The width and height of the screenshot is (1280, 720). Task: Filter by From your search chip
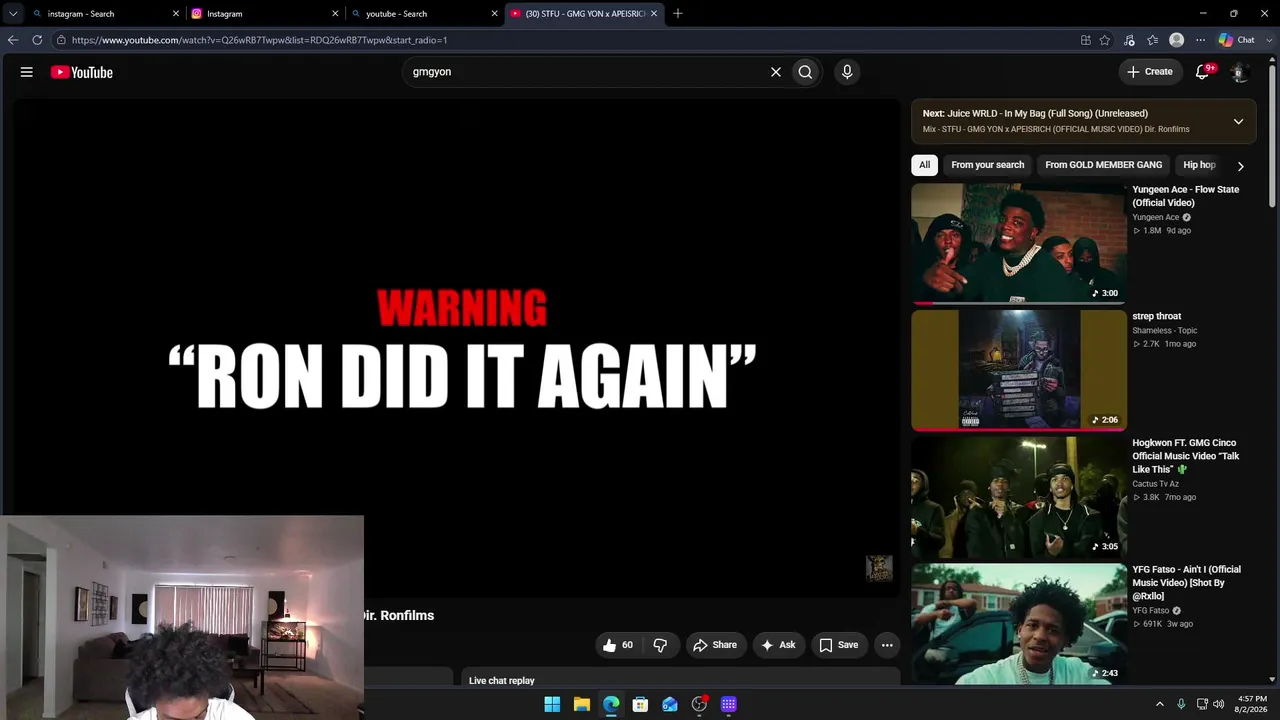point(988,165)
